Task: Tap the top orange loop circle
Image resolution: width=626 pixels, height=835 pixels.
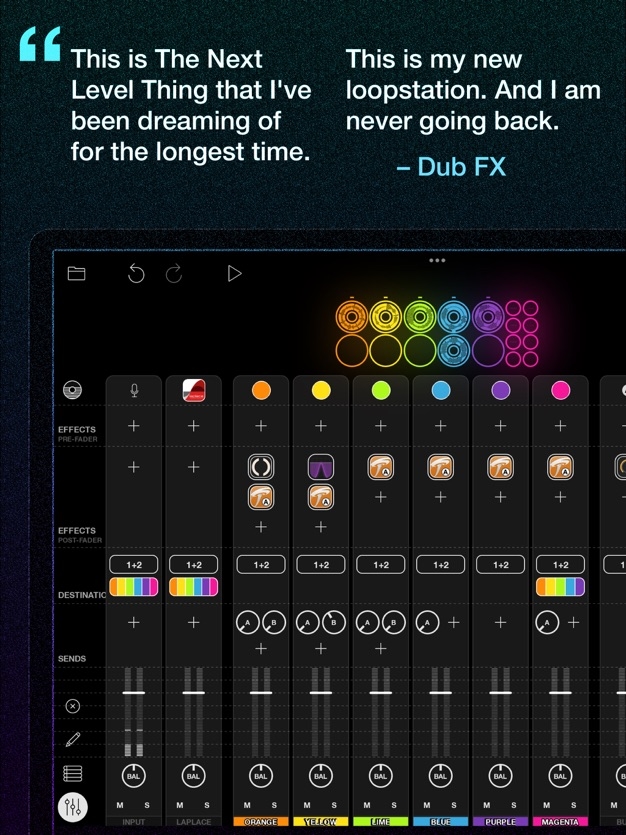Action: point(352,317)
